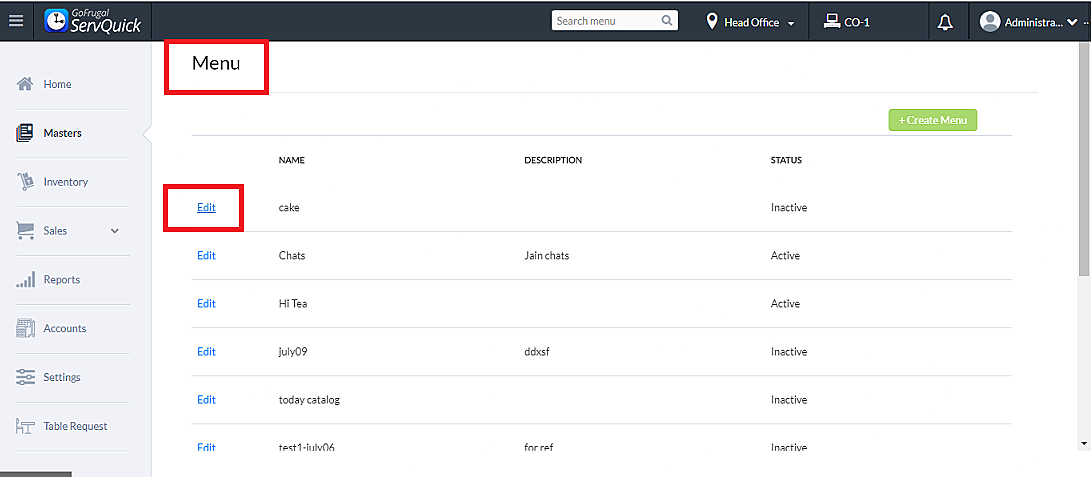Click the search magnifier icon
This screenshot has height=477, width=1091.
point(667,21)
